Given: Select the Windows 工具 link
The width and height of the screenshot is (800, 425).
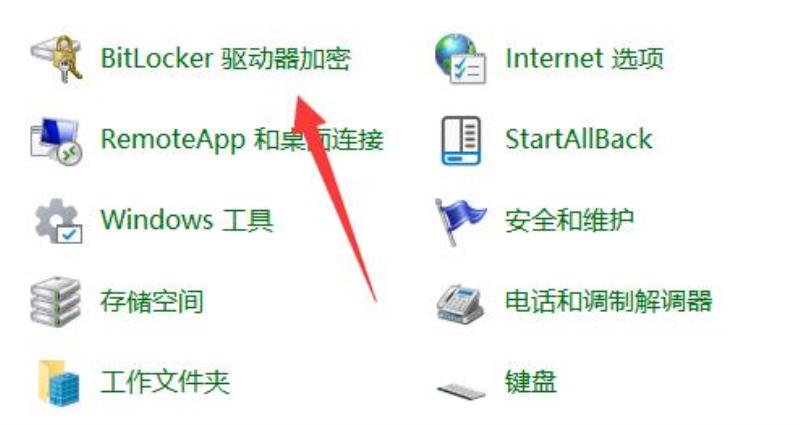Looking at the screenshot, I should (x=187, y=220).
